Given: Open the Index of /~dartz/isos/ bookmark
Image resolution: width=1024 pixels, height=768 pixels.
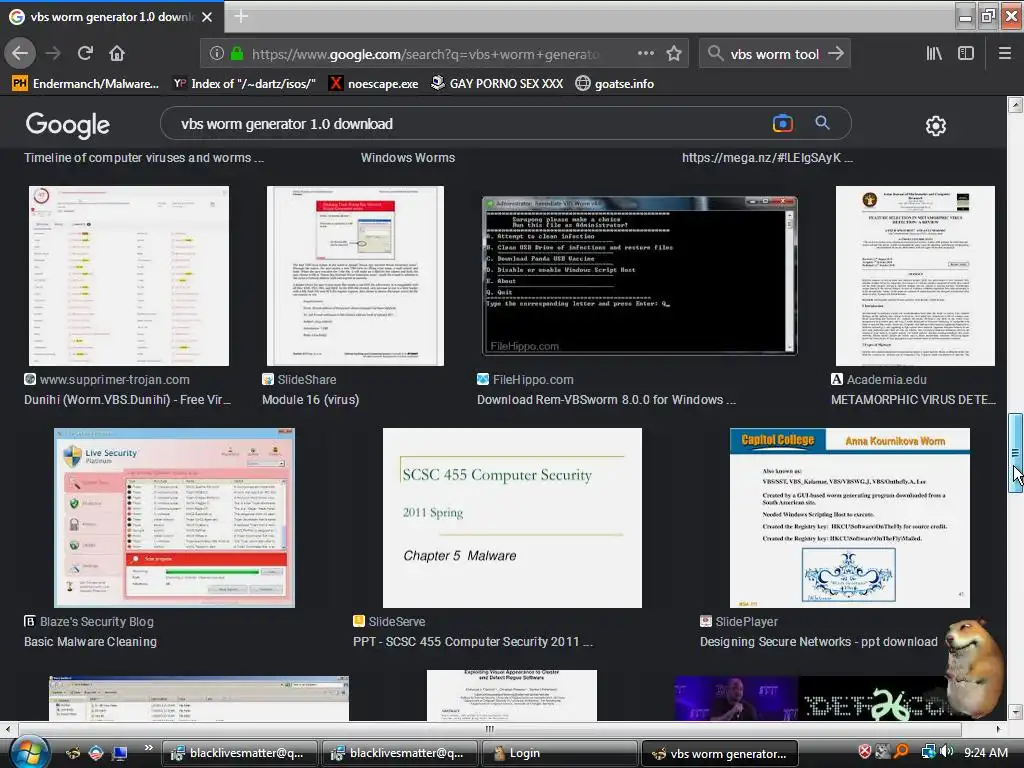Looking at the screenshot, I should click(244, 84).
